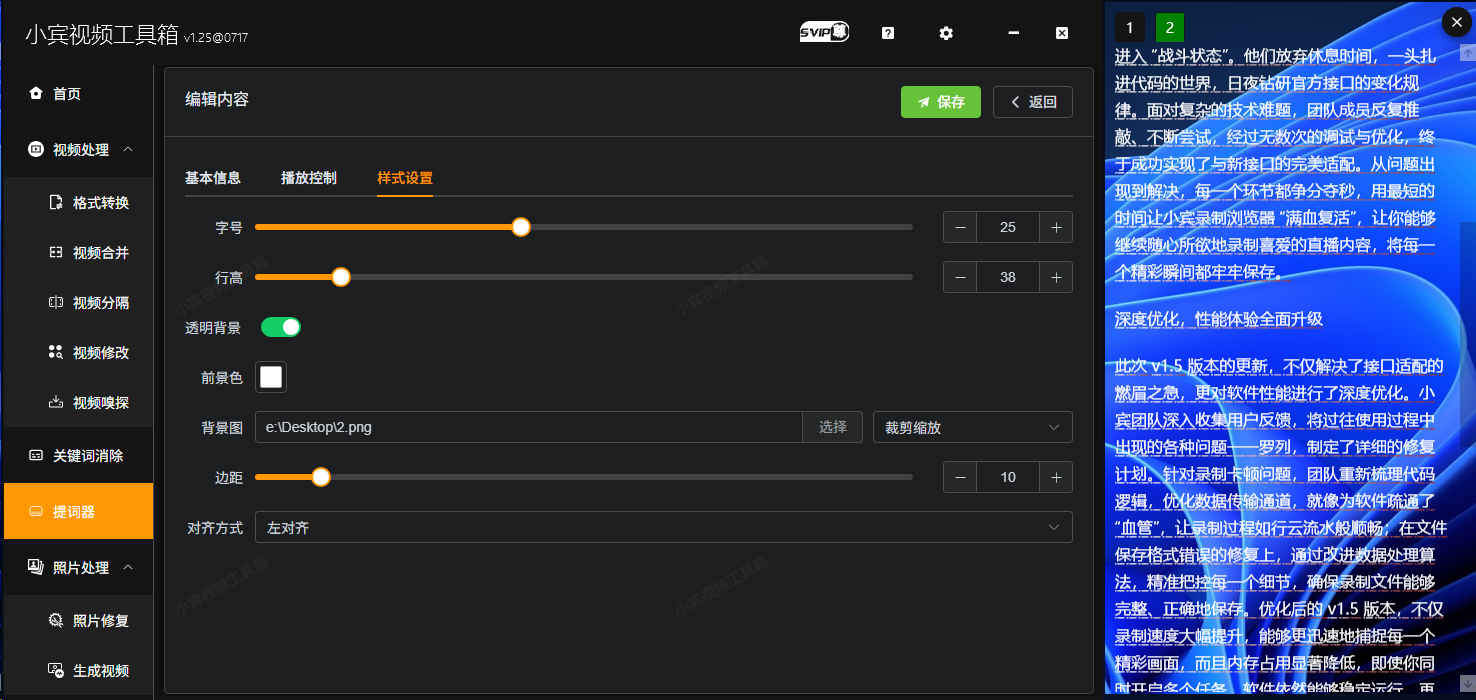Close the teleprompter preview window
Viewport: 1476px width, 700px height.
point(1456,22)
